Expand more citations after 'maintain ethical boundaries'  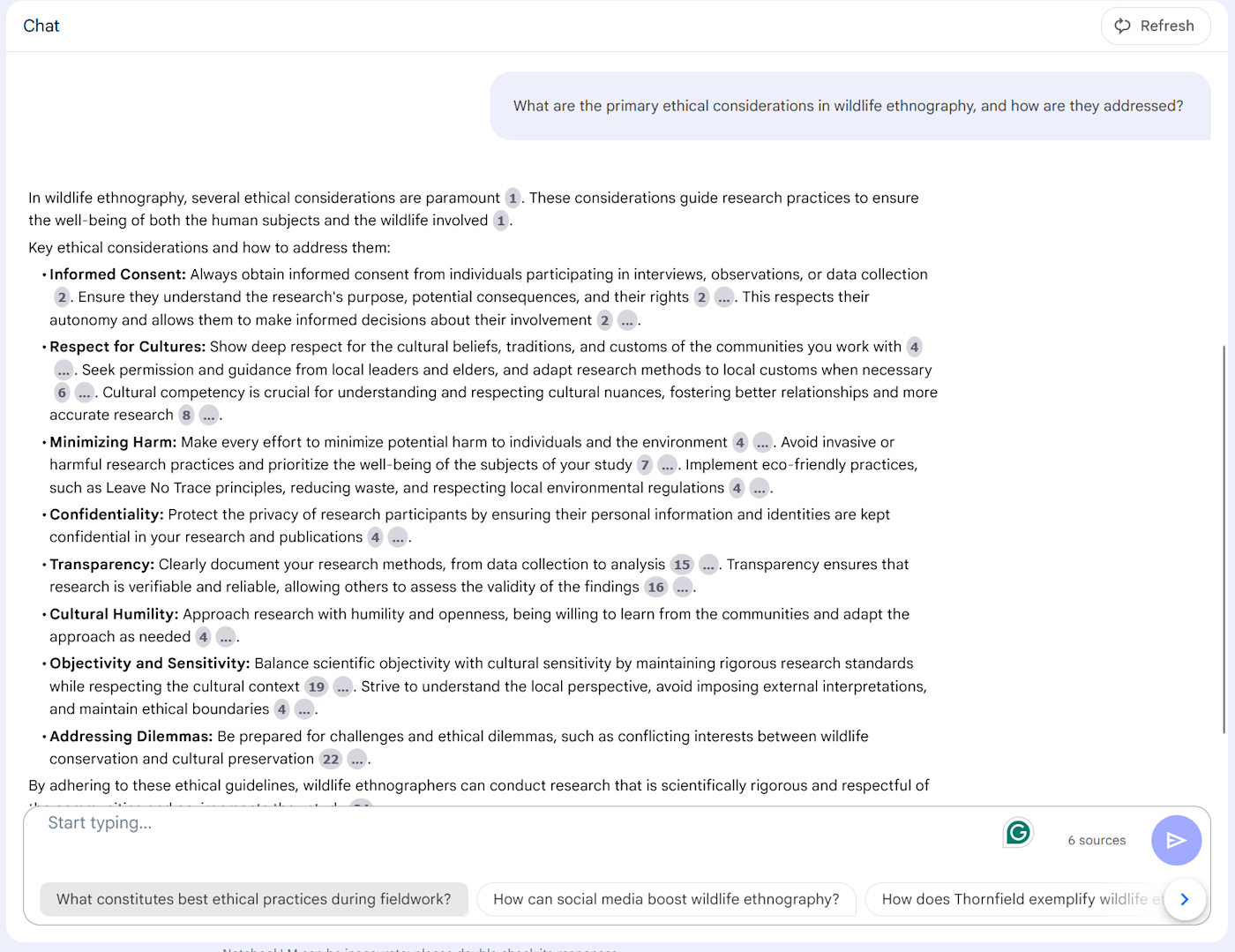(x=304, y=709)
